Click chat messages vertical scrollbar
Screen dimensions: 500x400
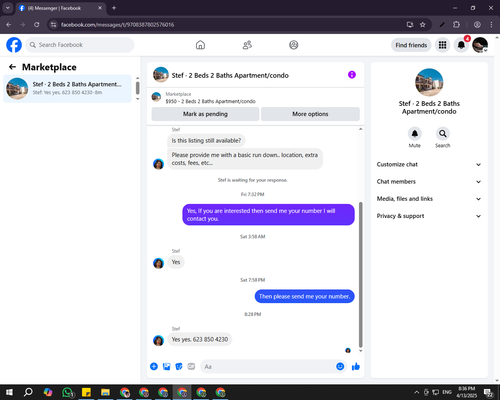(x=360, y=275)
